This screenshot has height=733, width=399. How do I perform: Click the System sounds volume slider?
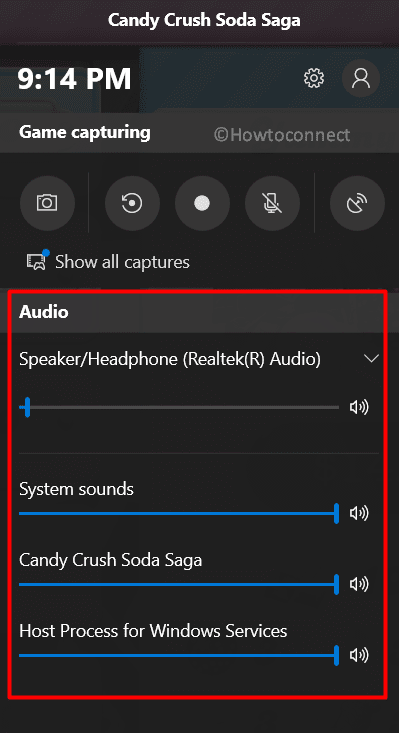(x=179, y=513)
